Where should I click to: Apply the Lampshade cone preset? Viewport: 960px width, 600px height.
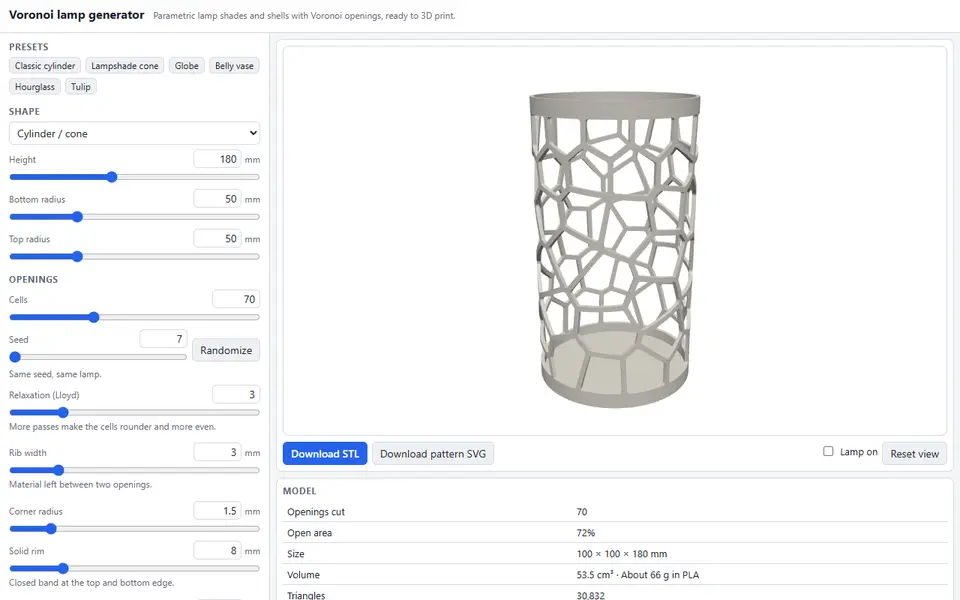pyautogui.click(x=125, y=66)
